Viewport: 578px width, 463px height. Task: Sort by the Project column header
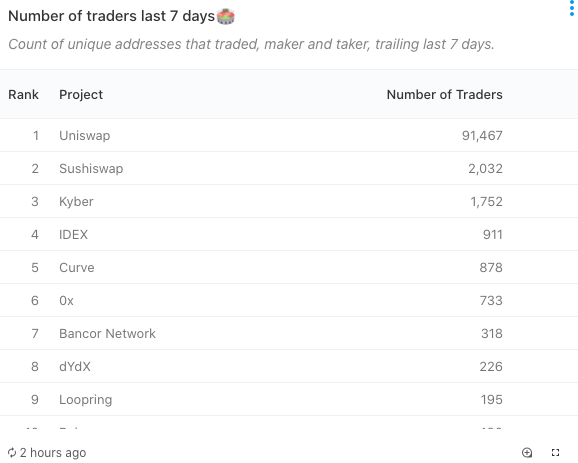click(x=81, y=95)
